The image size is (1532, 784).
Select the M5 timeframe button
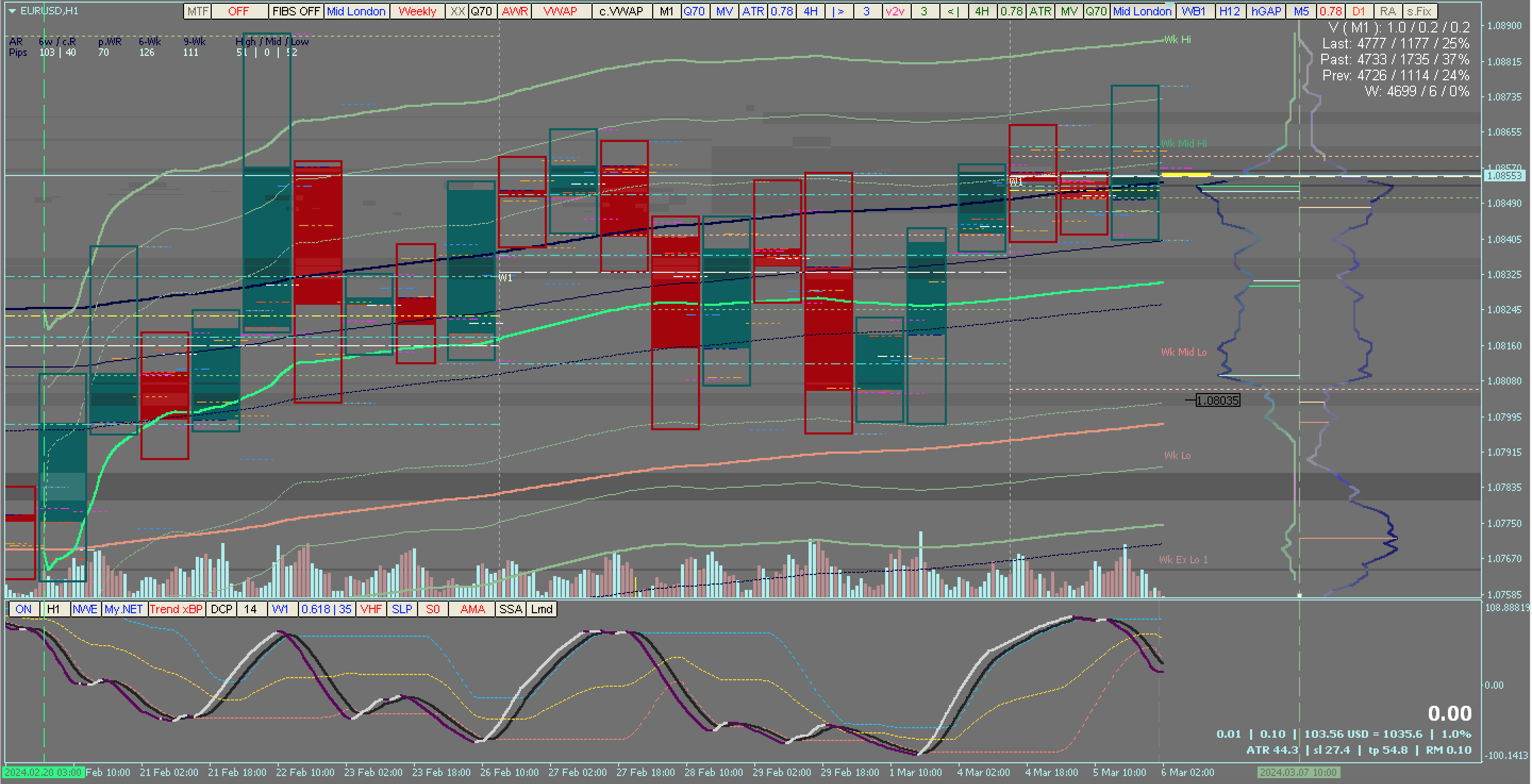click(x=1301, y=11)
